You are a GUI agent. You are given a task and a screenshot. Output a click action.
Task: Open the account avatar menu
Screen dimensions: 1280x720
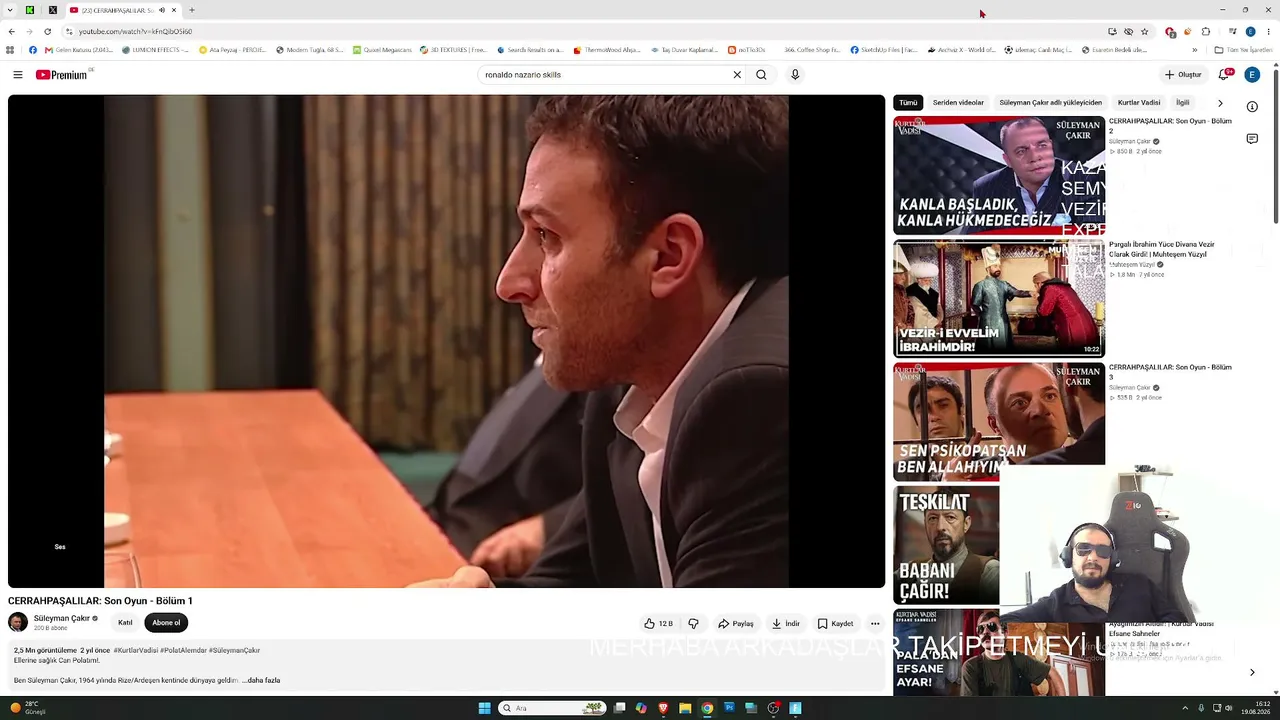(x=1252, y=75)
